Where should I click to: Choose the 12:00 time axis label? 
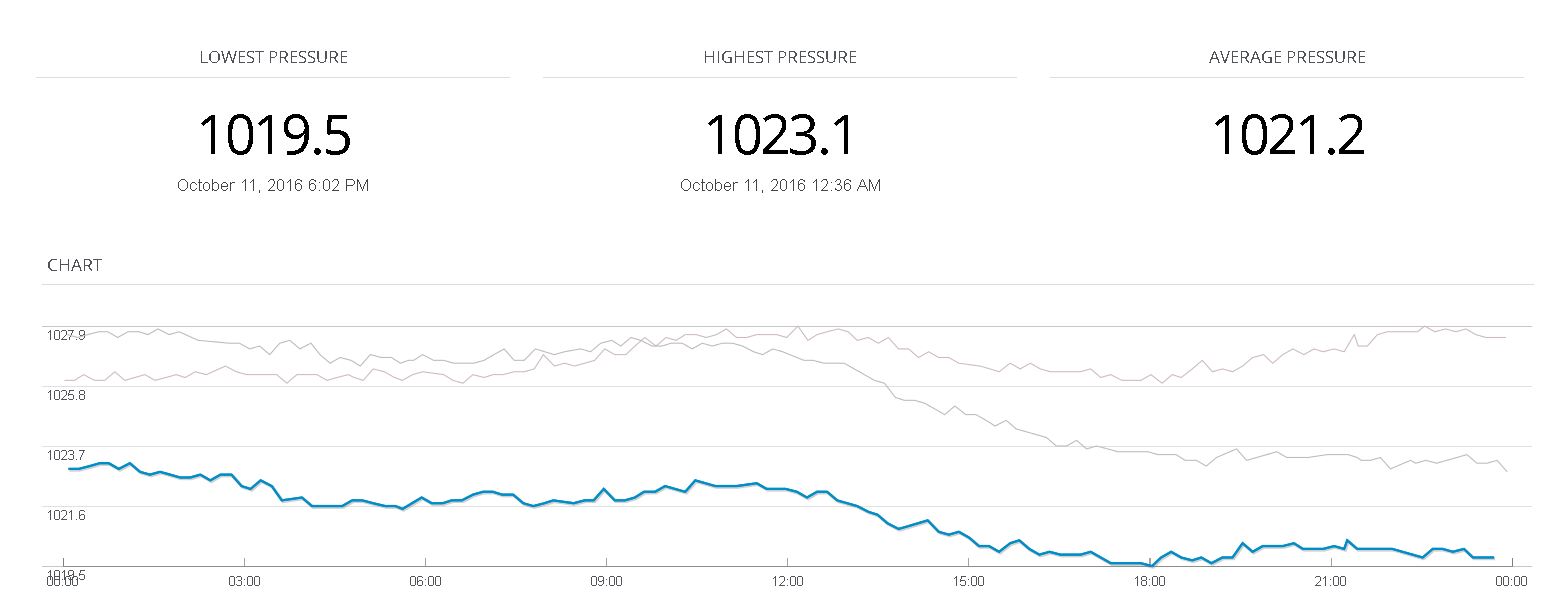click(787, 580)
